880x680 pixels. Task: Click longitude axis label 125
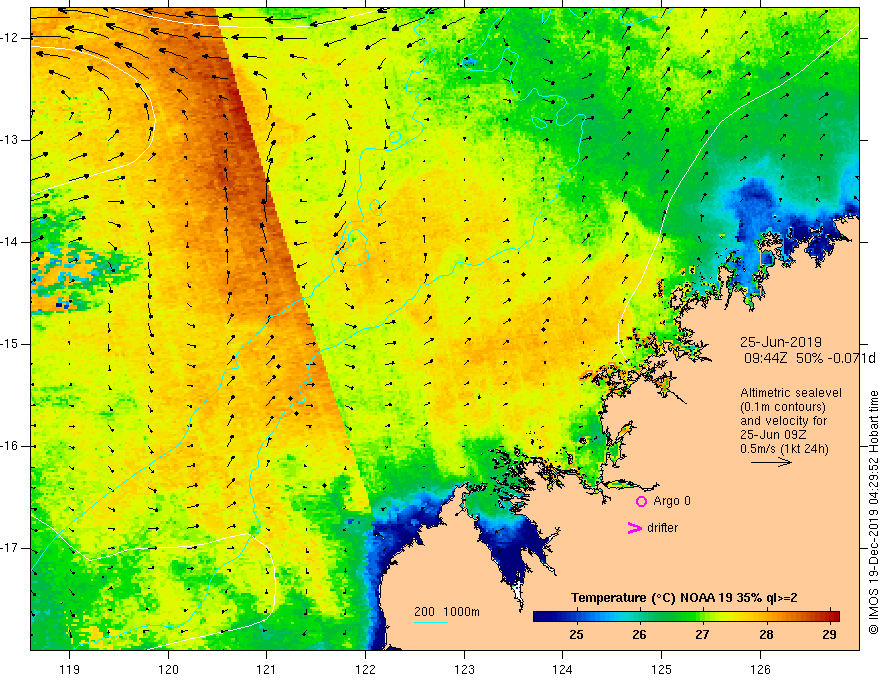click(x=662, y=669)
